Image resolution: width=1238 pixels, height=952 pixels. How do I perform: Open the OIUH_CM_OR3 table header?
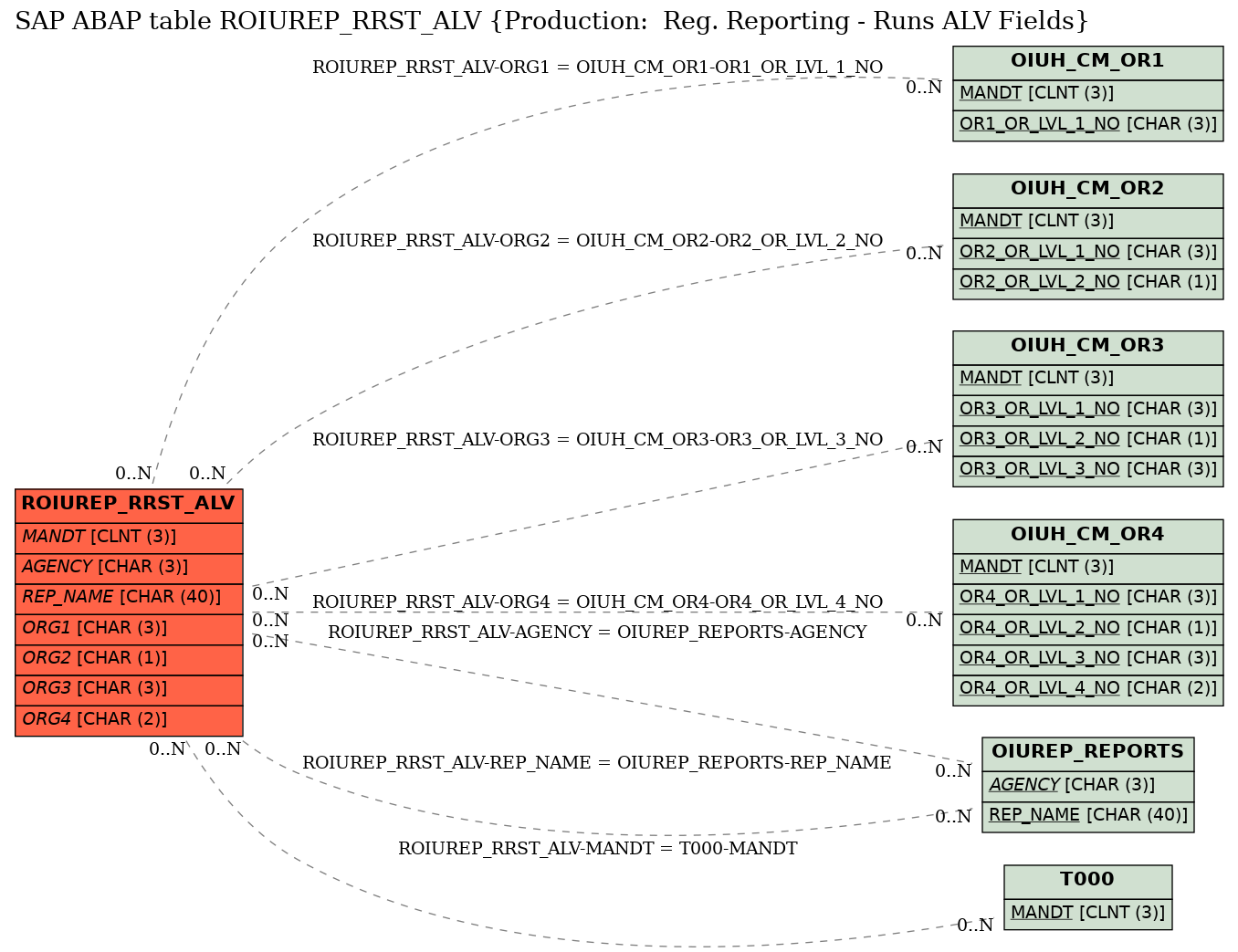[x=1087, y=347]
